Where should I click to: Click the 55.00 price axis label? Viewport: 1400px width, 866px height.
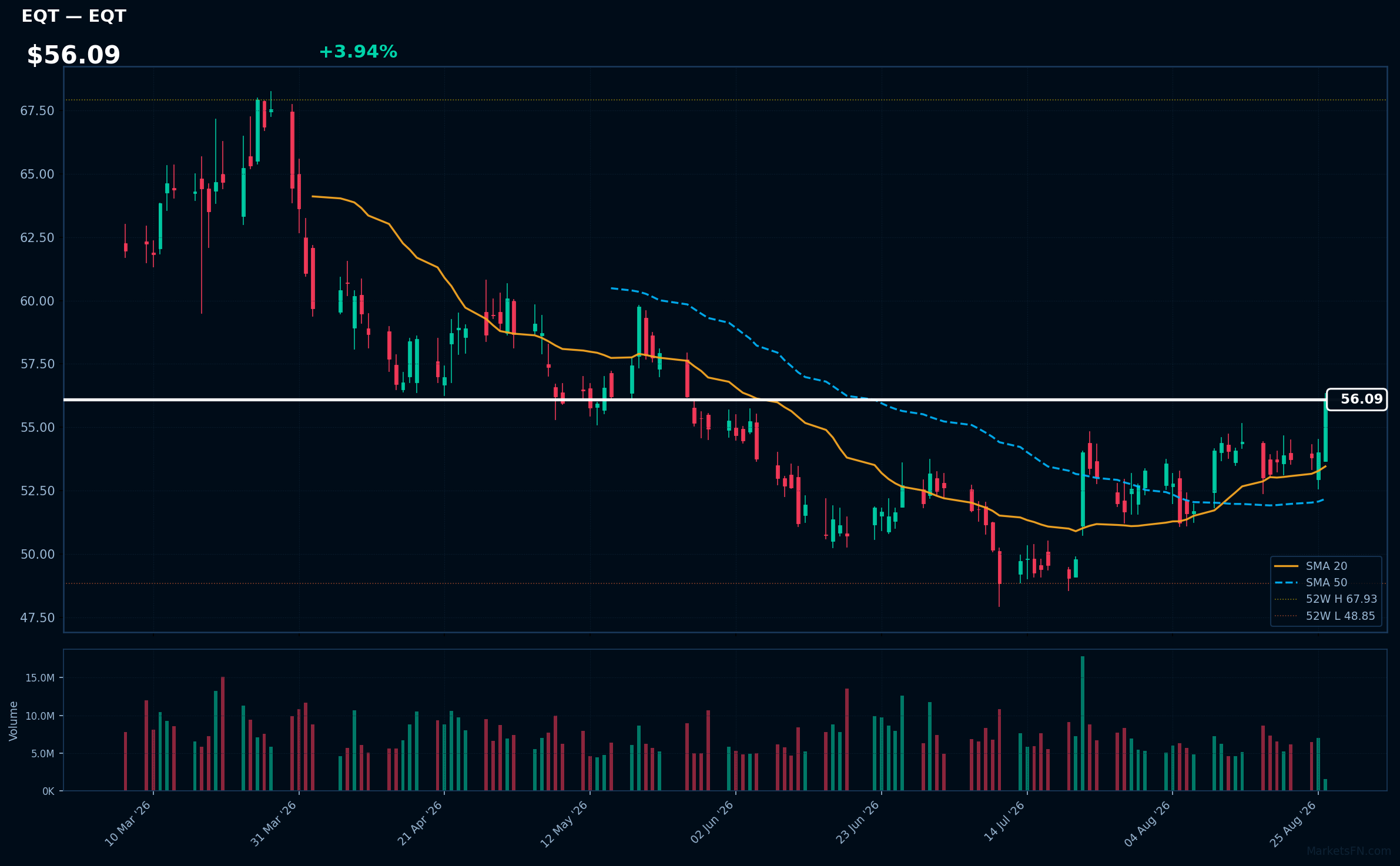(x=37, y=428)
